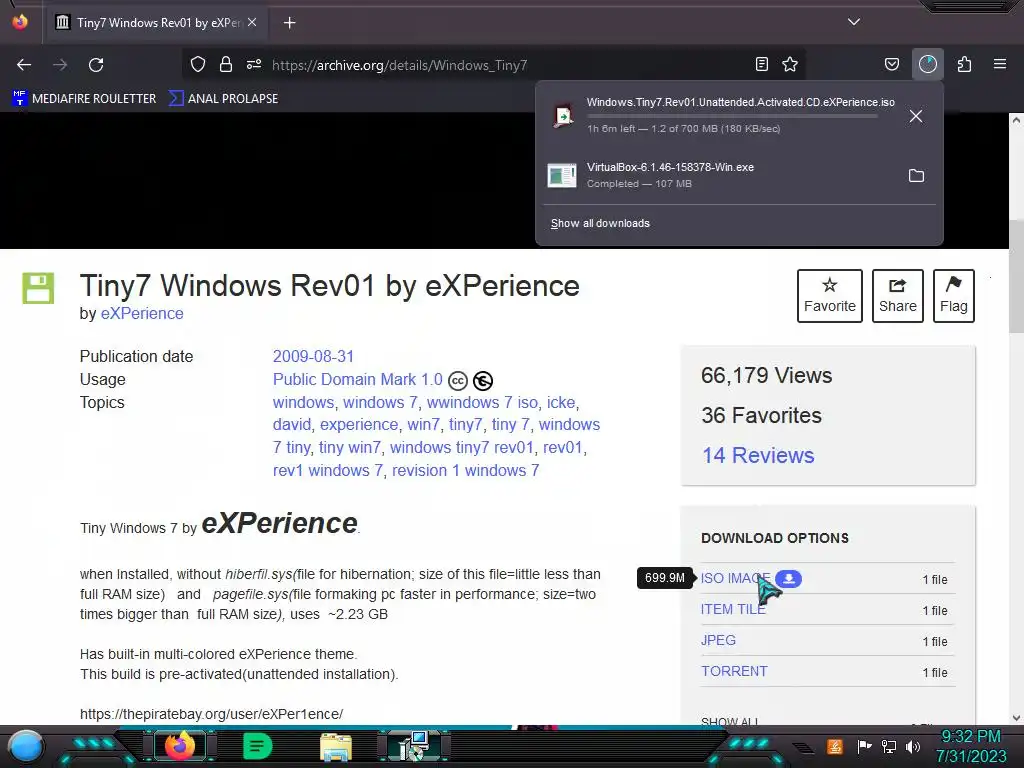Click the Share button
The height and width of the screenshot is (768, 1024).
coord(897,296)
